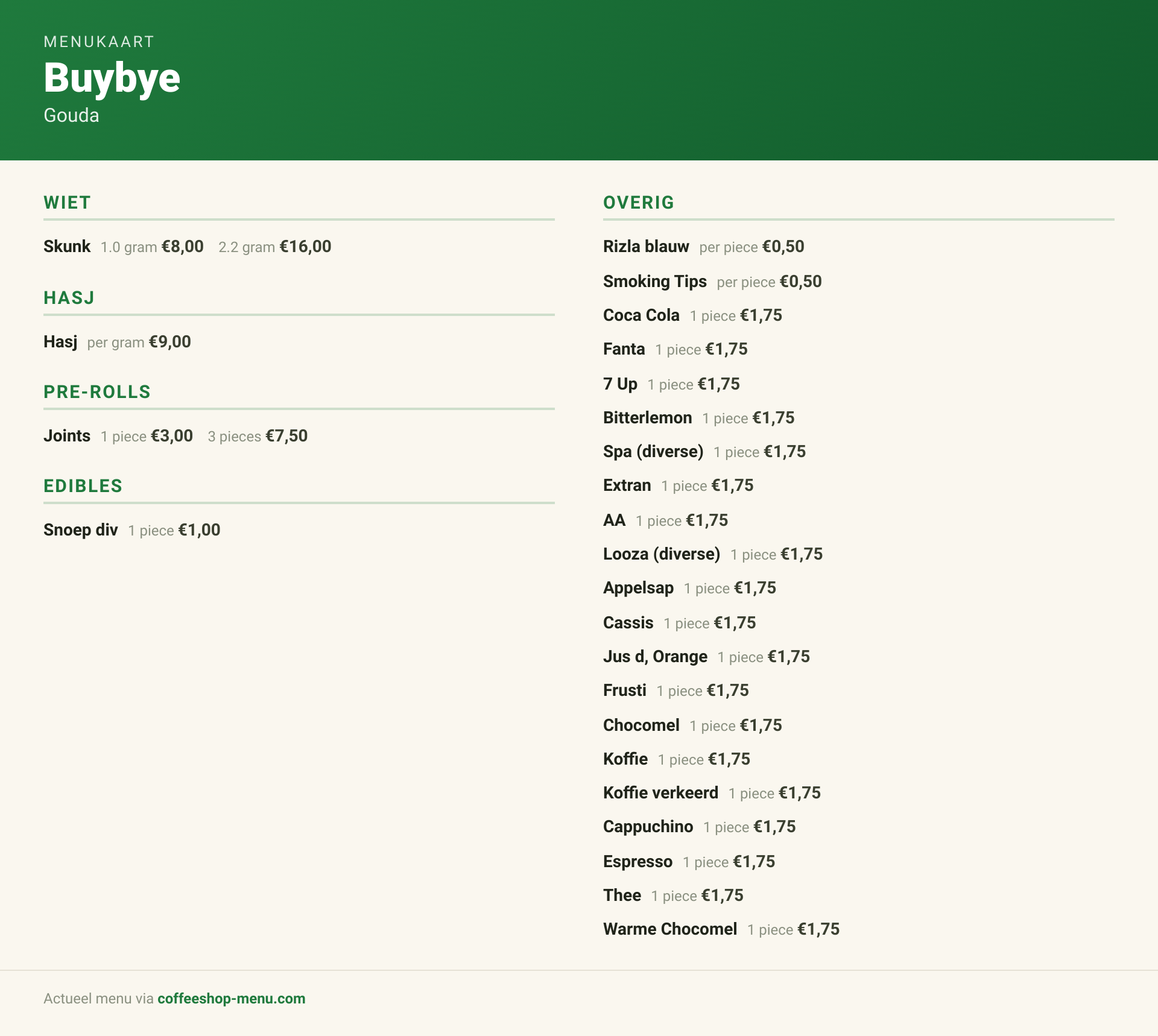Screen dimensions: 1158x1036
Task: Click the Coca Cola item
Action: click(641, 315)
